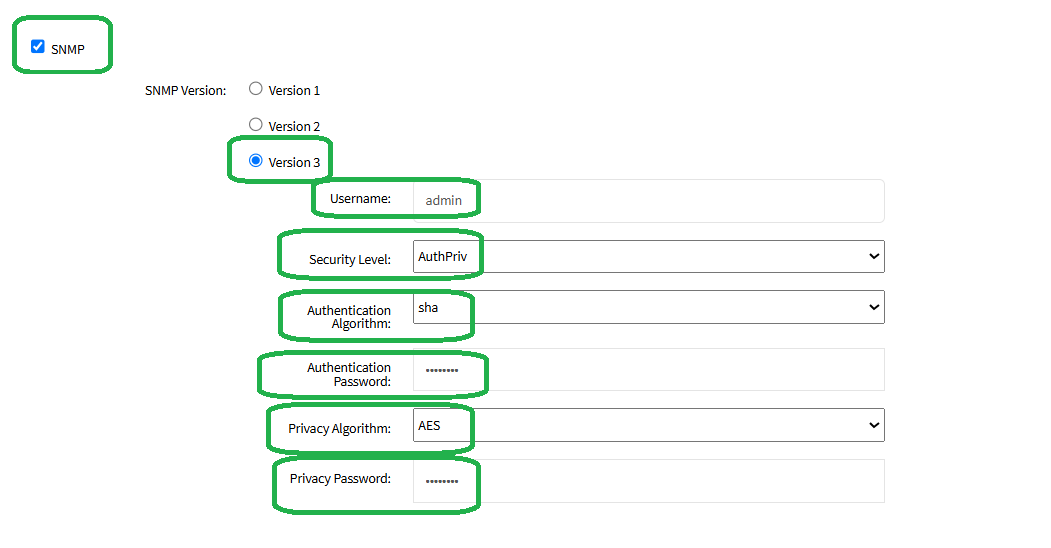Click the "Username:" field label

tap(360, 199)
